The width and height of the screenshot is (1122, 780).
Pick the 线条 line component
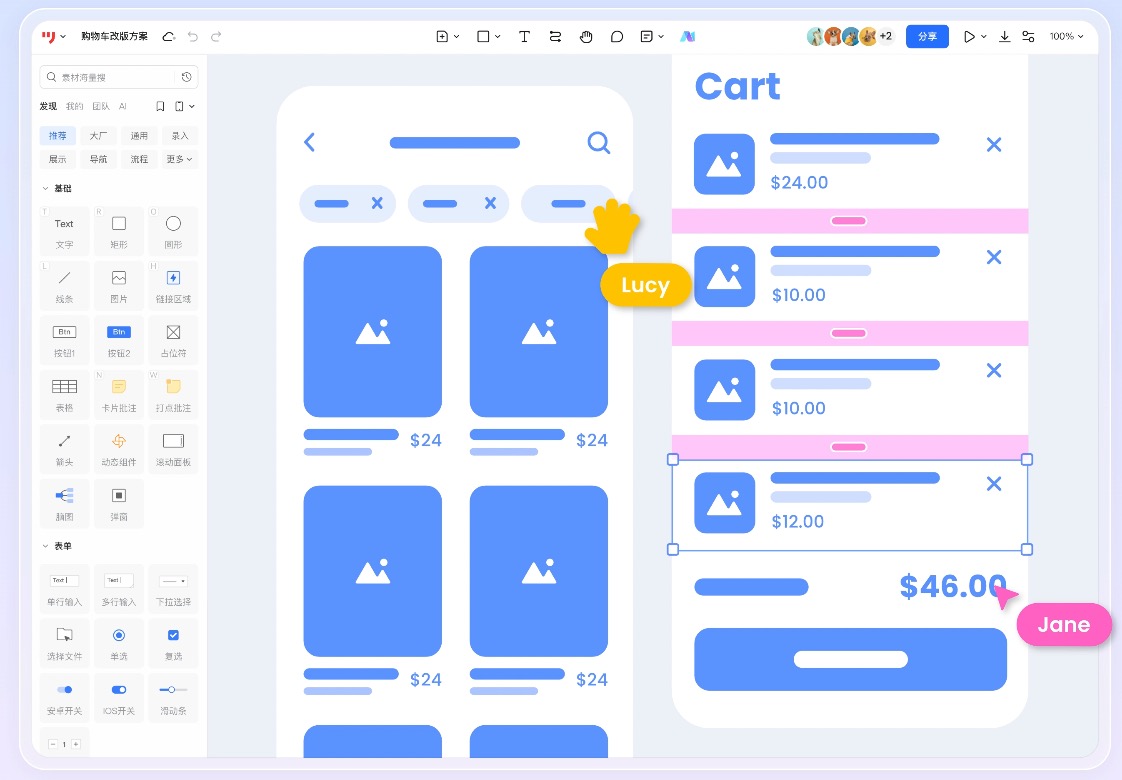tap(64, 286)
